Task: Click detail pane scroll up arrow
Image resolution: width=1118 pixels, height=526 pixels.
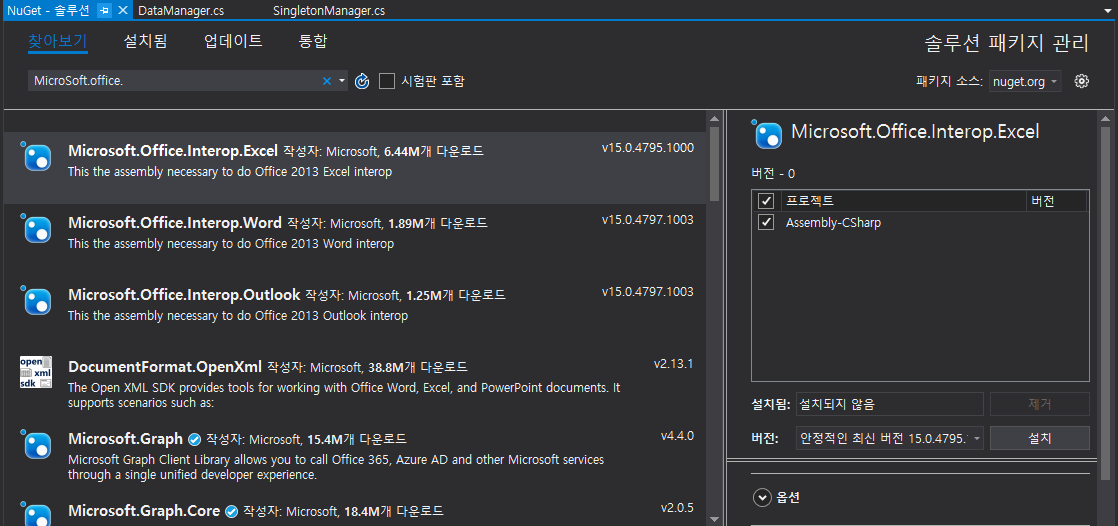Action: point(1105,119)
